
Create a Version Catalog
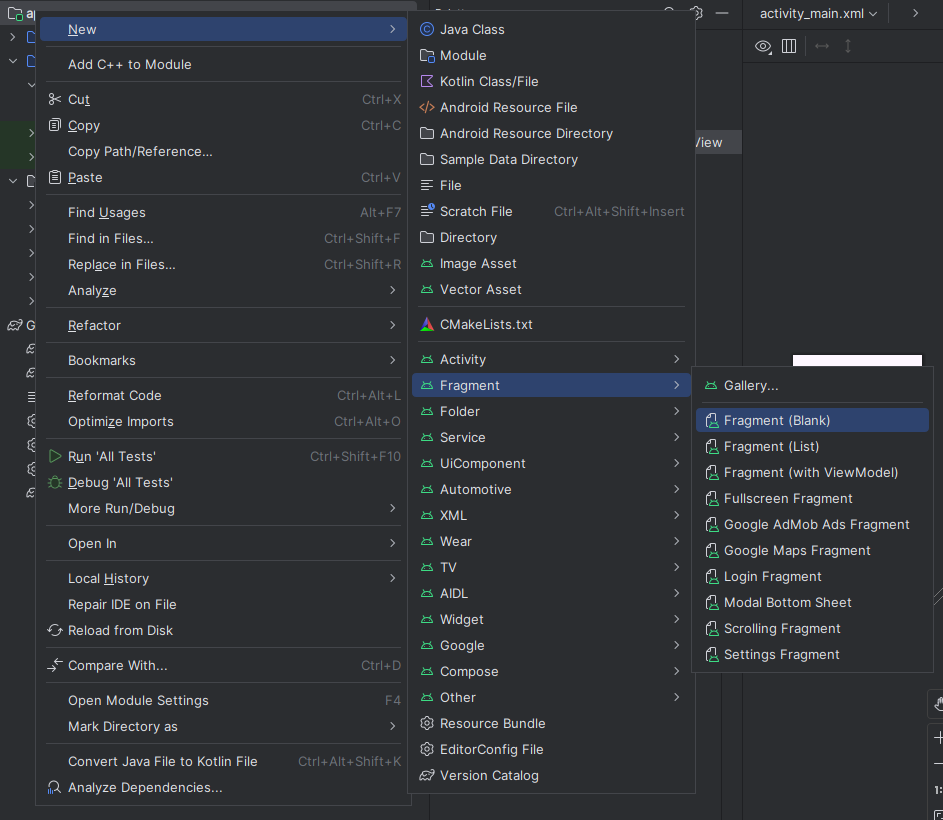[x=550, y=775]
